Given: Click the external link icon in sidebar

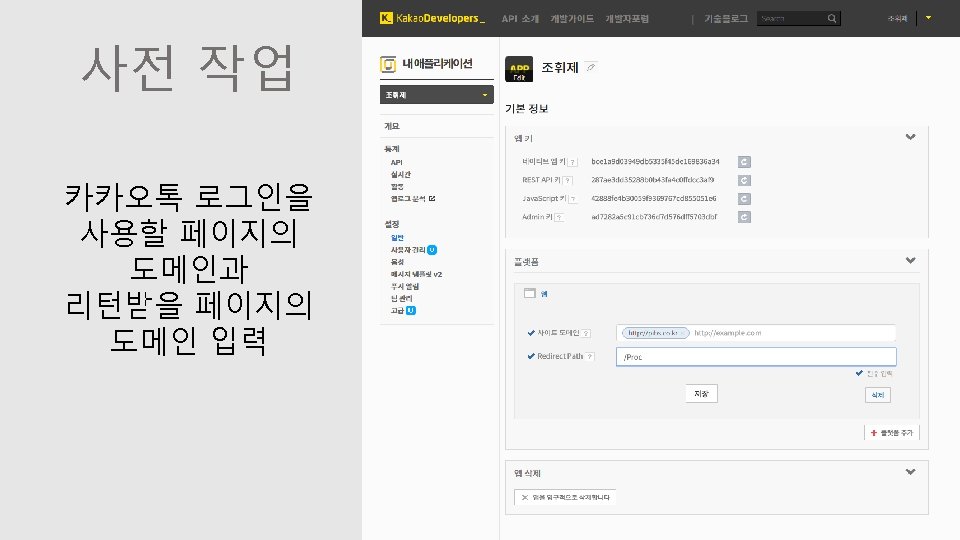Looking at the screenshot, I should point(432,198).
